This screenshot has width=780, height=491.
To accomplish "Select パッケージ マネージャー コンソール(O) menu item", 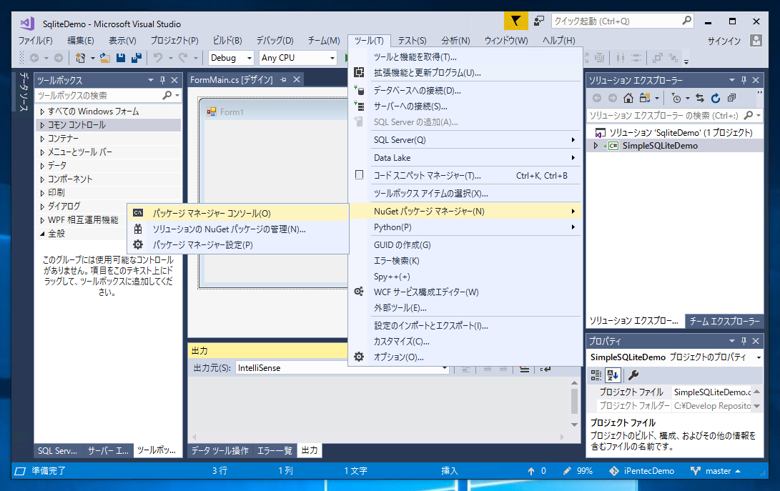I will pyautogui.click(x=238, y=213).
